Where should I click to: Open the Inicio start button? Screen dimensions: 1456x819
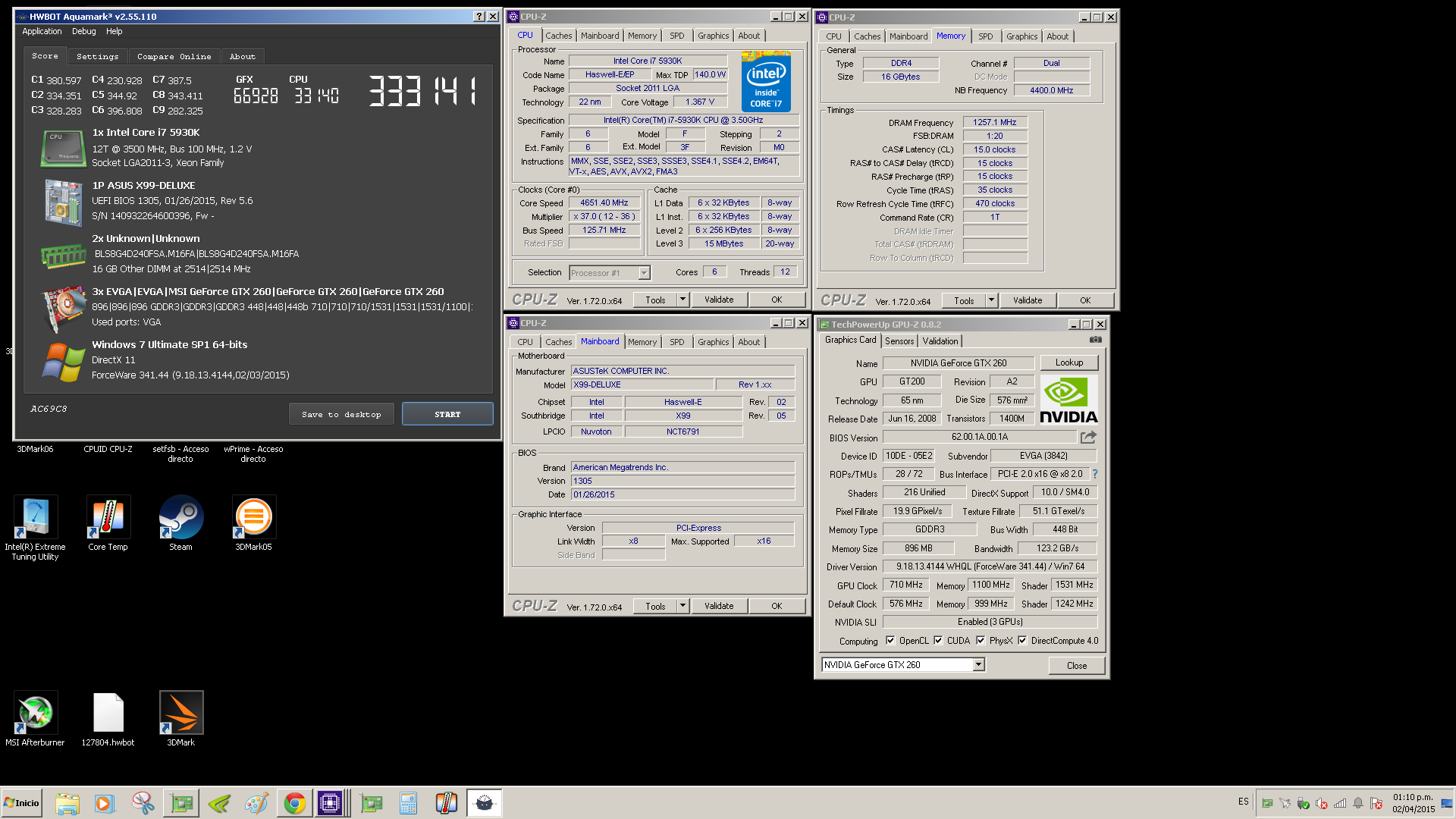(x=21, y=803)
